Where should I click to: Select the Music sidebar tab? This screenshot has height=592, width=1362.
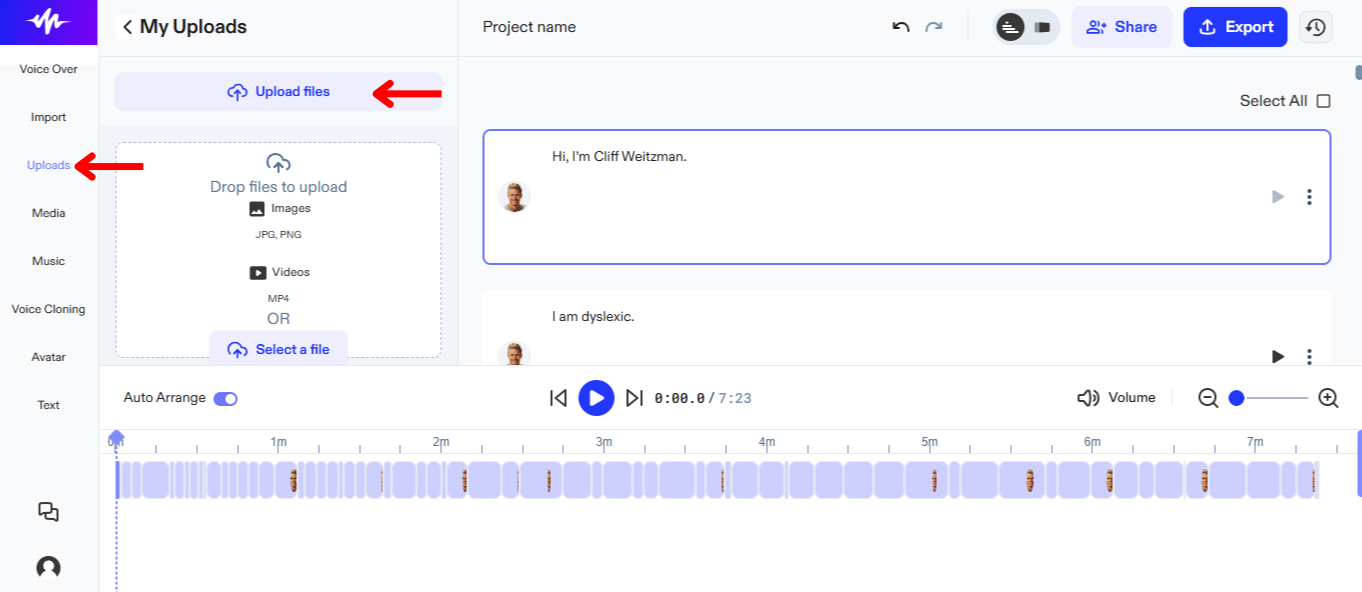click(48, 261)
